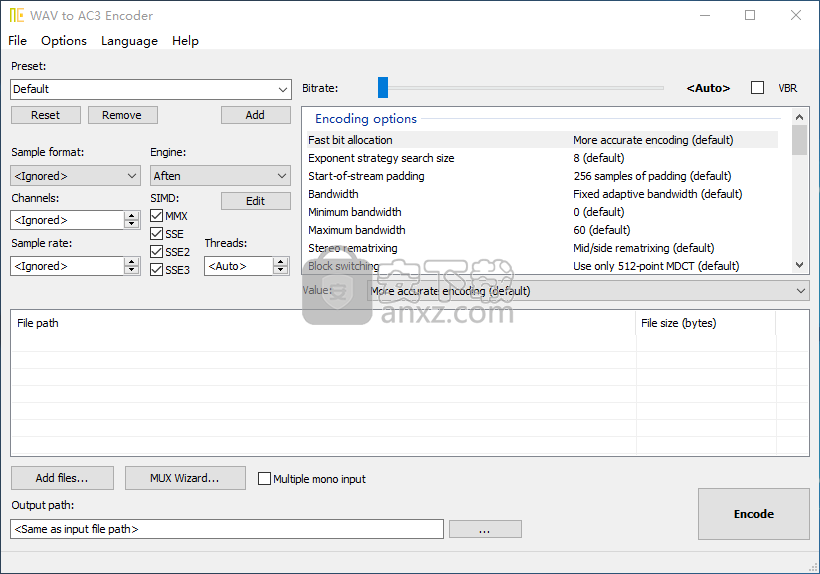The height and width of the screenshot is (574, 820).
Task: Click the Encoding options group header
Action: 366,119
